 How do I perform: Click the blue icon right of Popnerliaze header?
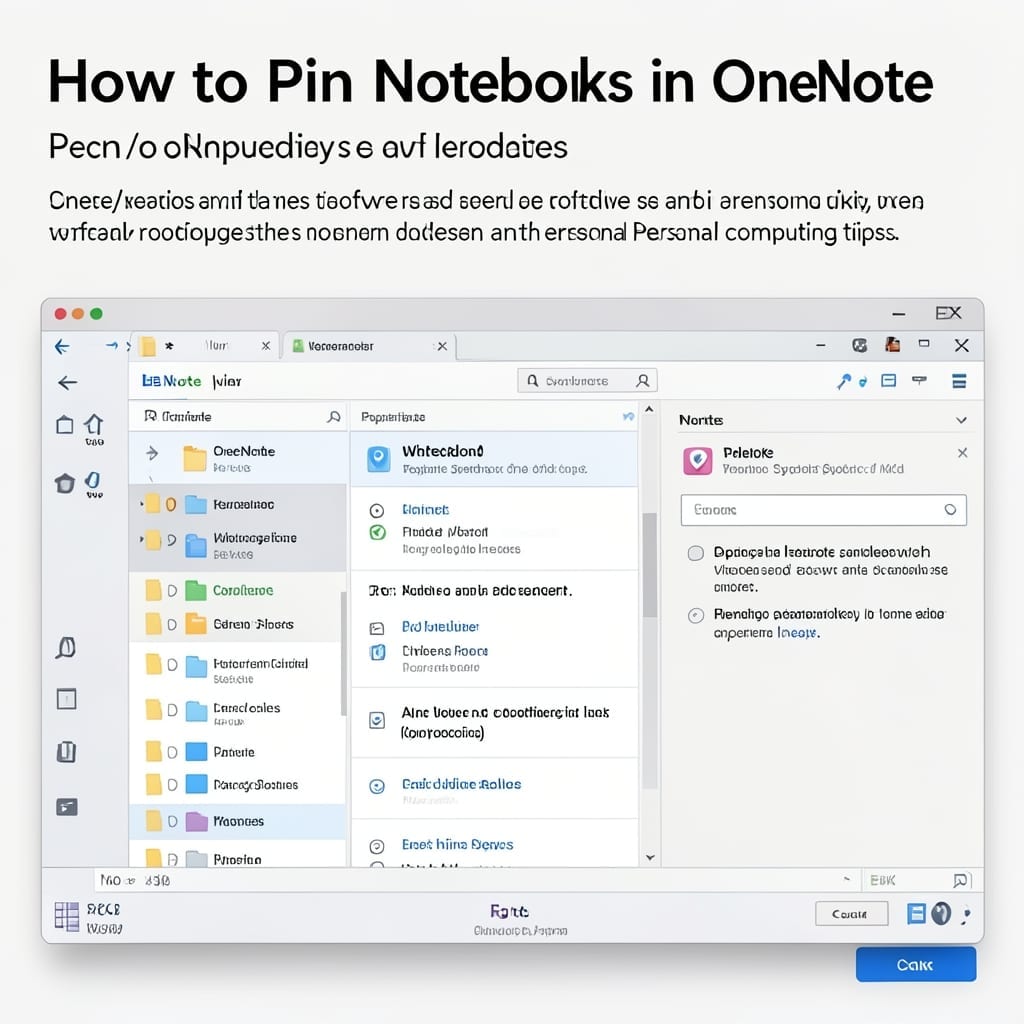pos(628,417)
